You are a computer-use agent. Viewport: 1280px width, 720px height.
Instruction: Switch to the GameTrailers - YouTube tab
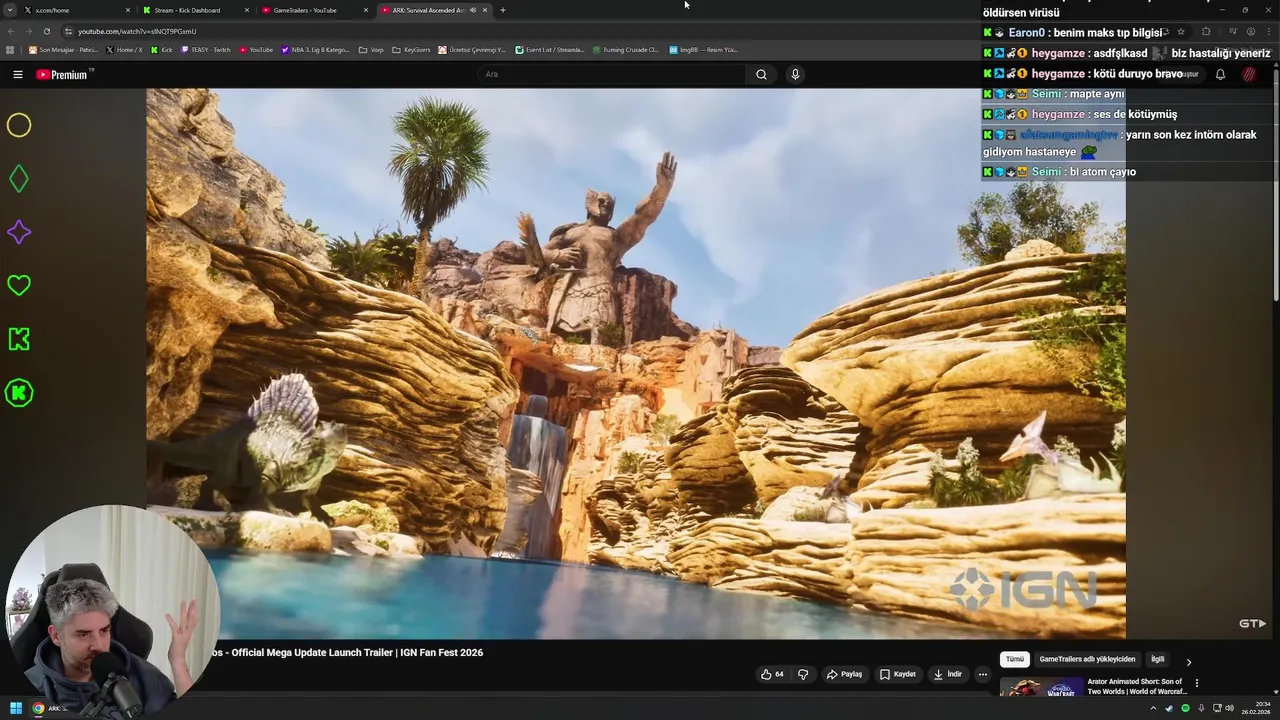tap(314, 10)
